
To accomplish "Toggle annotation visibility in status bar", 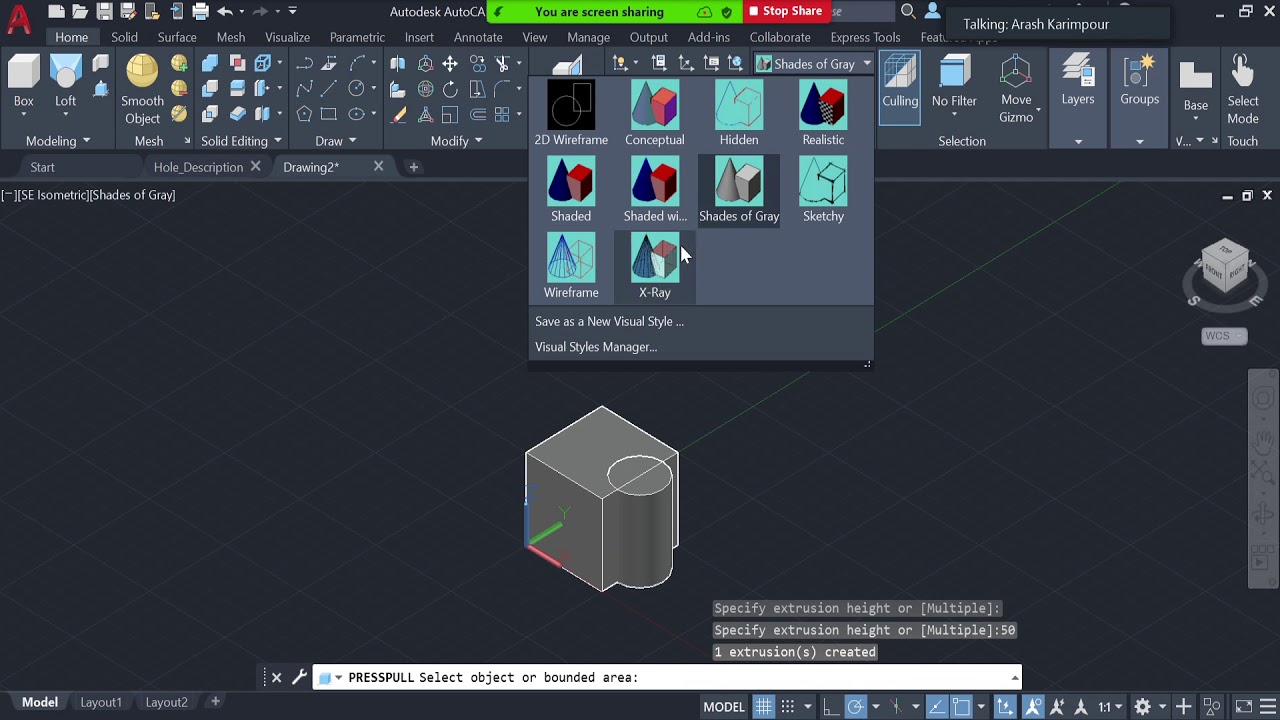I will [x=1033, y=706].
